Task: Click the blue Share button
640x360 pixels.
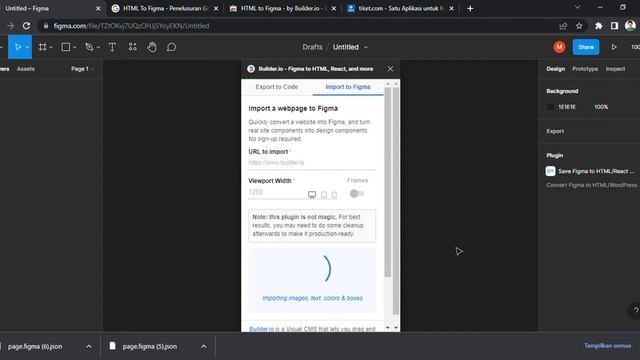Action: point(586,47)
